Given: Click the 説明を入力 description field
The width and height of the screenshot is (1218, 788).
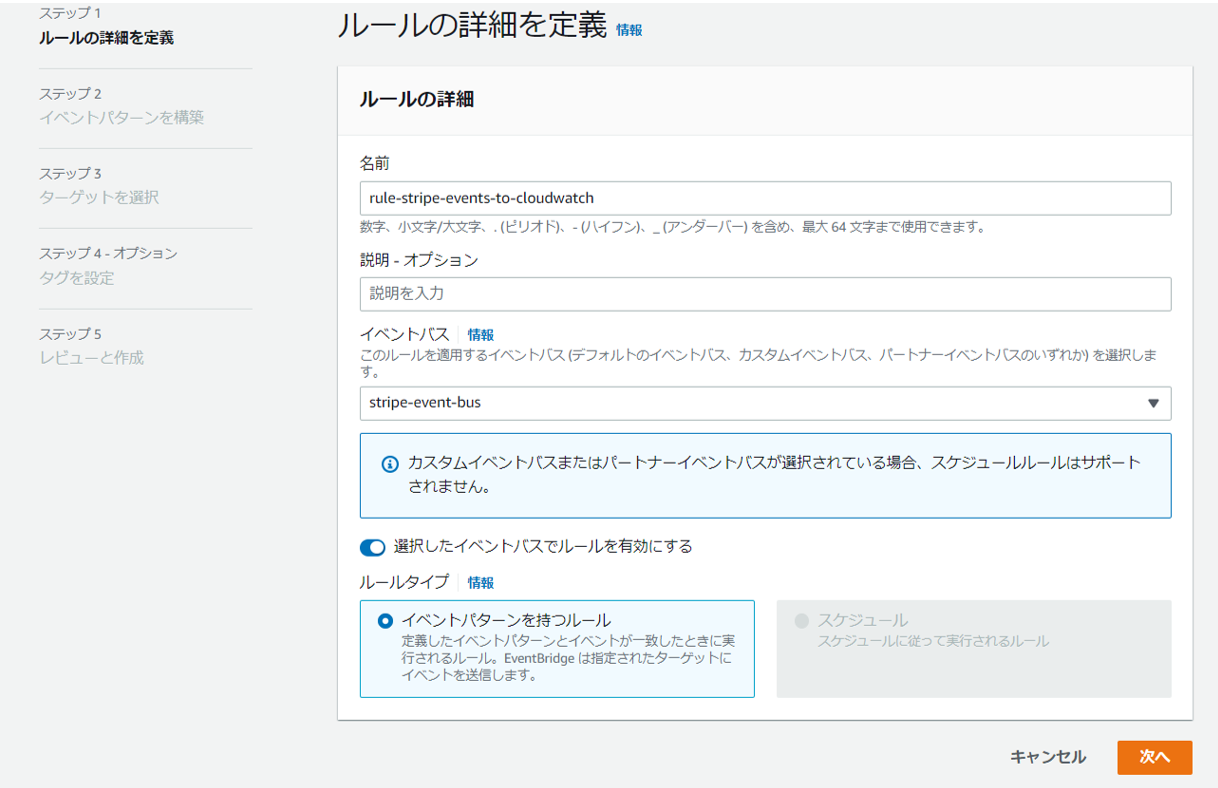Looking at the screenshot, I should coord(765,294).
